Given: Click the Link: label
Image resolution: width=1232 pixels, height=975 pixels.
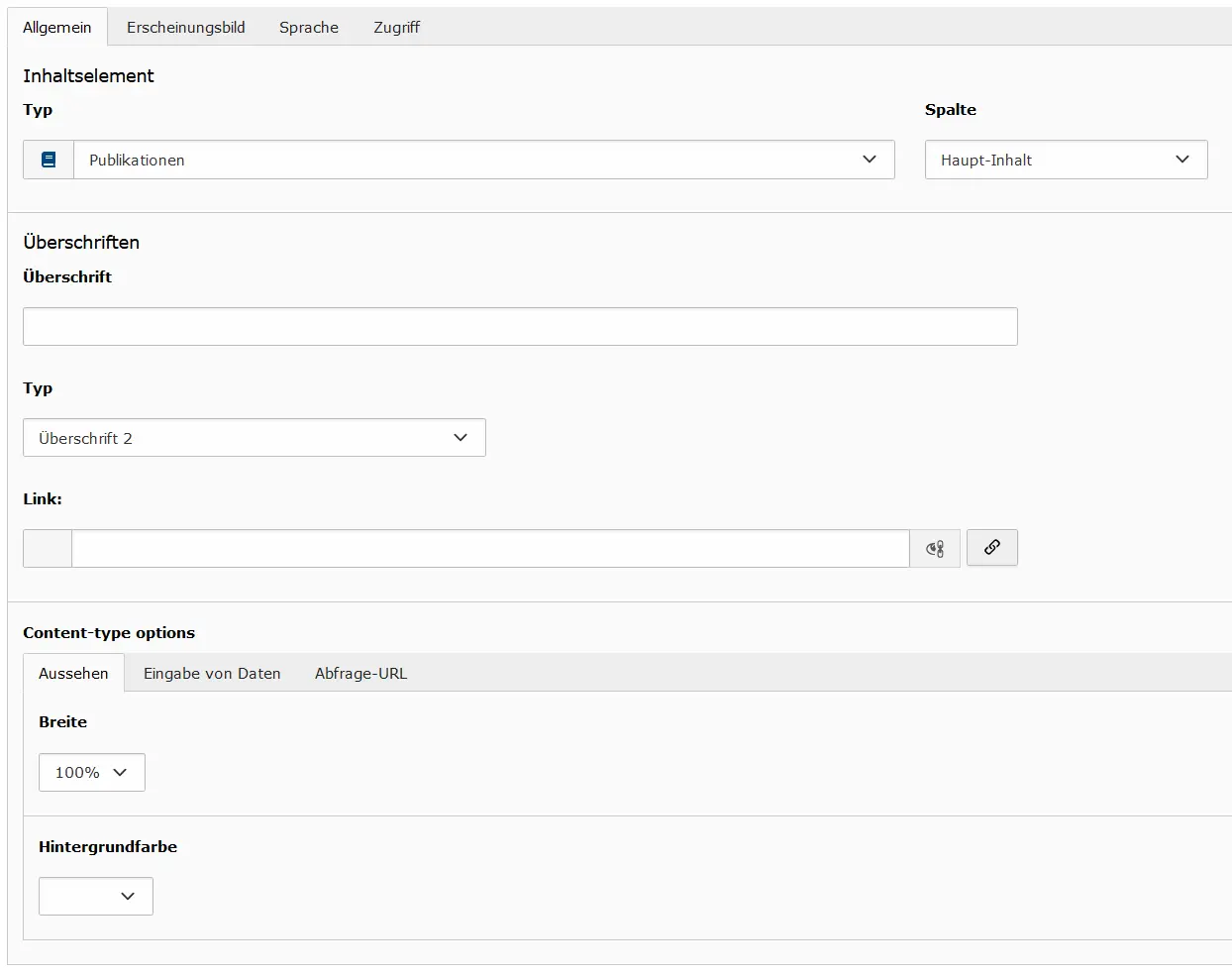Looking at the screenshot, I should [x=43, y=498].
